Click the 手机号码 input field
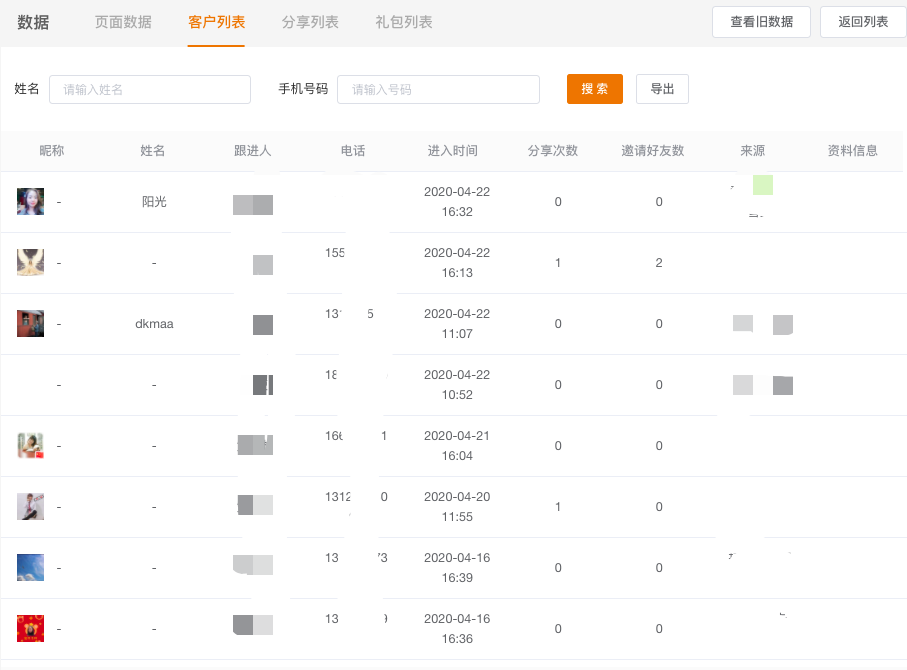Screen dimensions: 907x670 438,89
